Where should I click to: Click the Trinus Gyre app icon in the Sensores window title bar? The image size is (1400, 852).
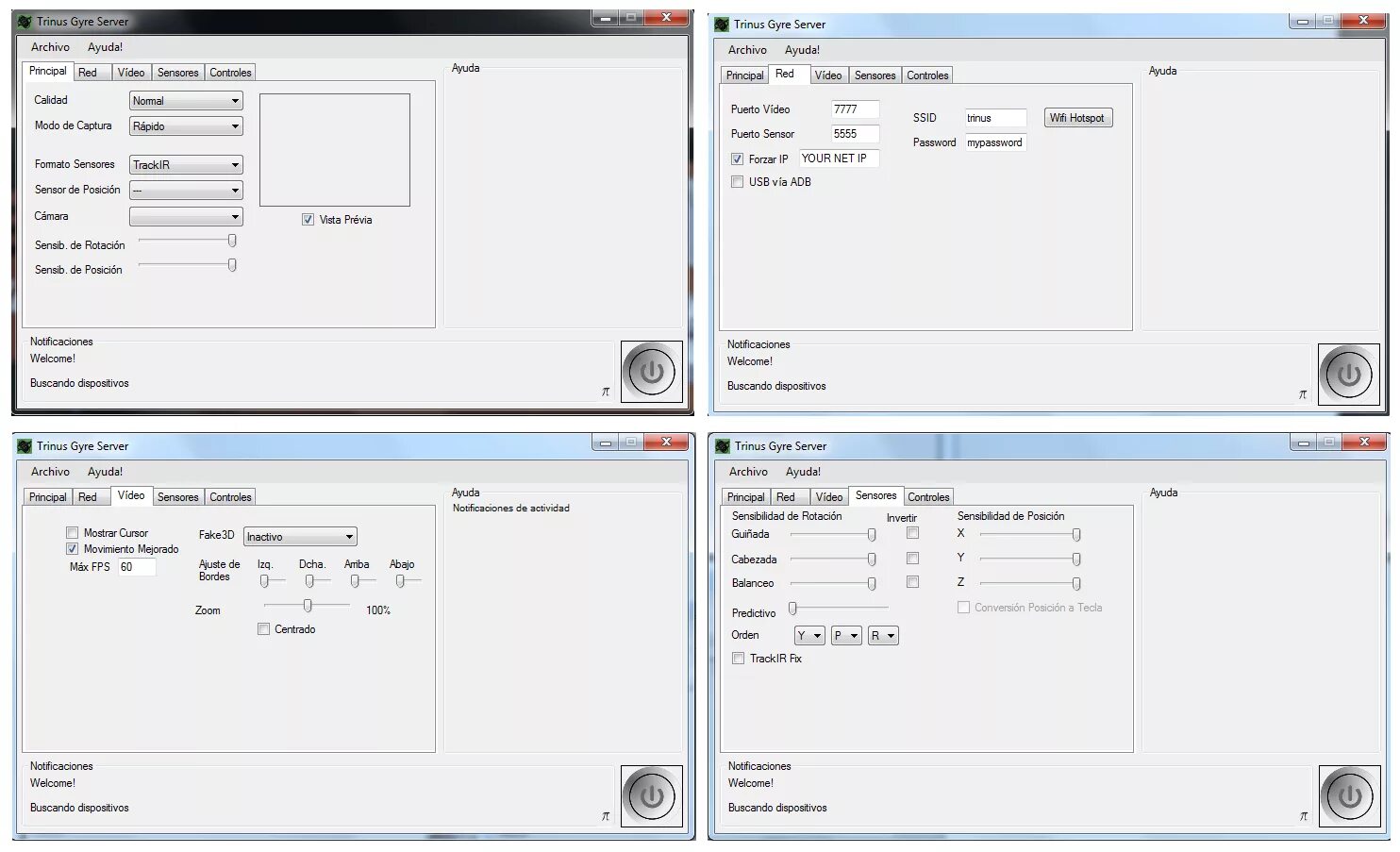pos(723,446)
